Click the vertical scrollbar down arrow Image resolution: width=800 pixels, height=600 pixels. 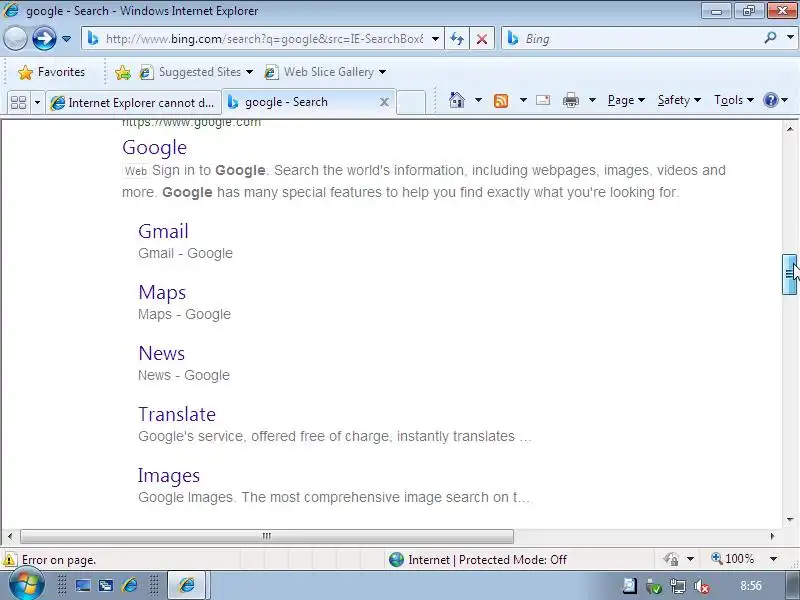pos(790,520)
